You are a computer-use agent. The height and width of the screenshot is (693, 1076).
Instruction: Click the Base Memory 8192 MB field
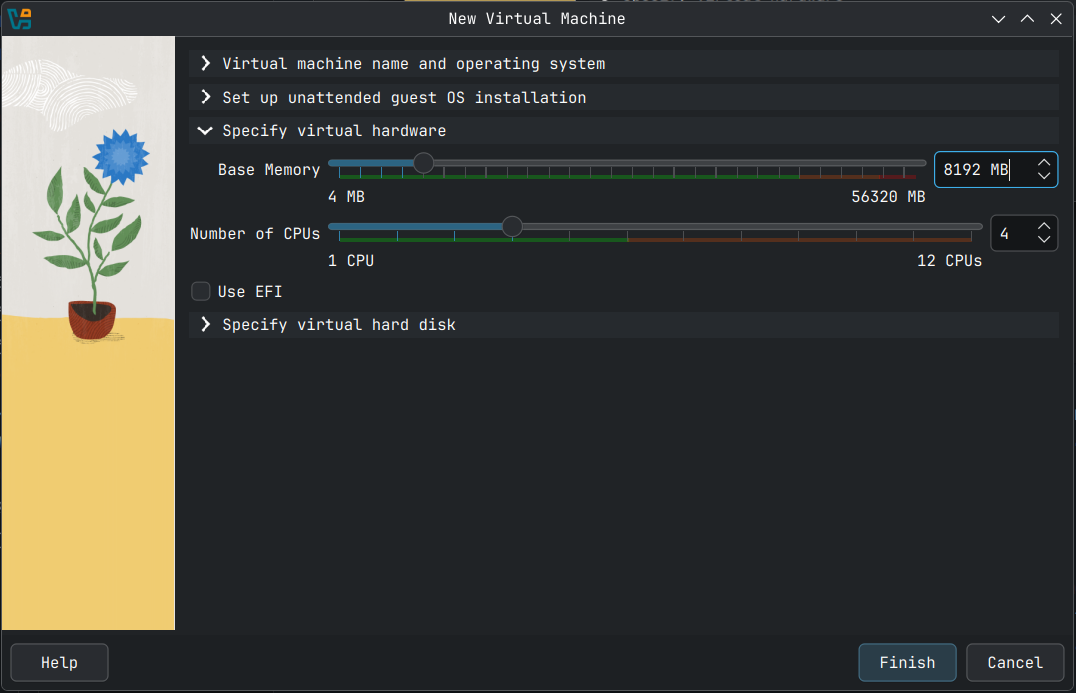[980, 170]
